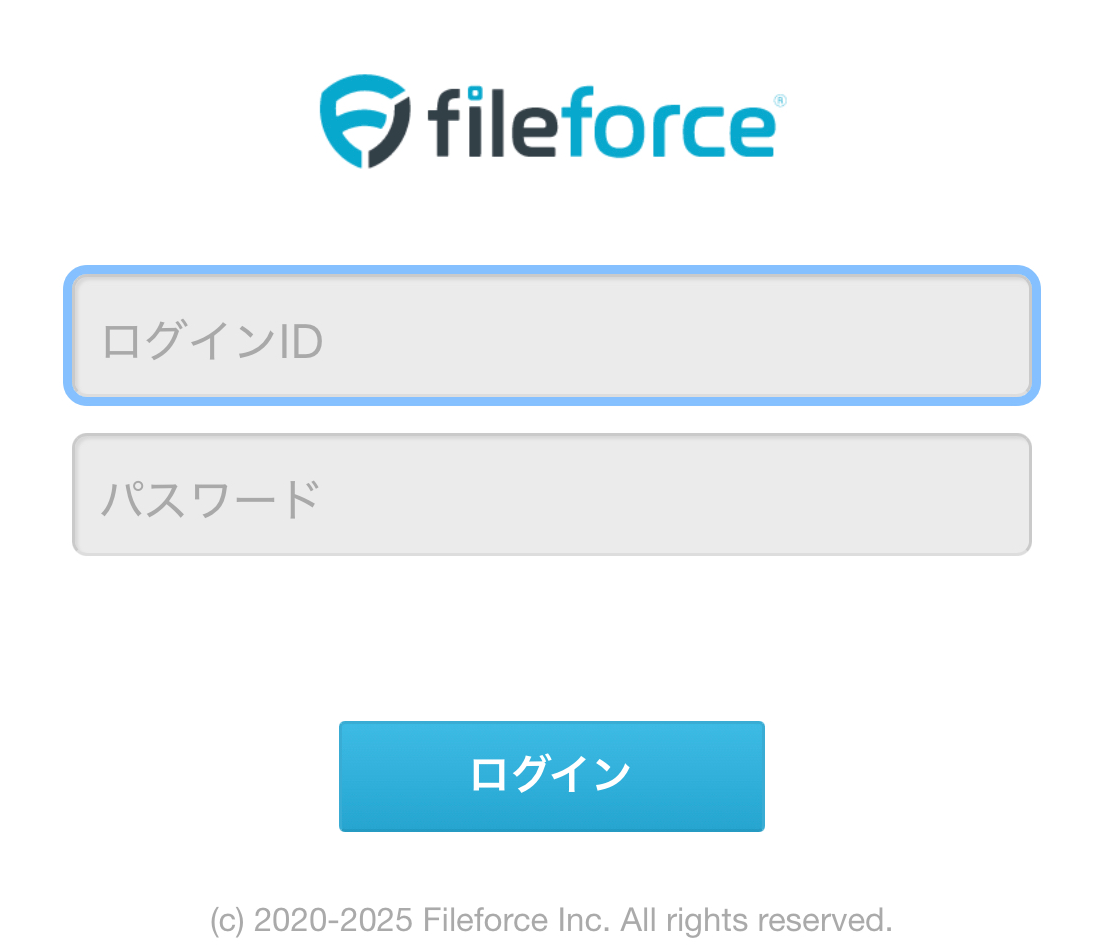Focus the パスワード input field
Screen dimensions: 1104x949
551,495
